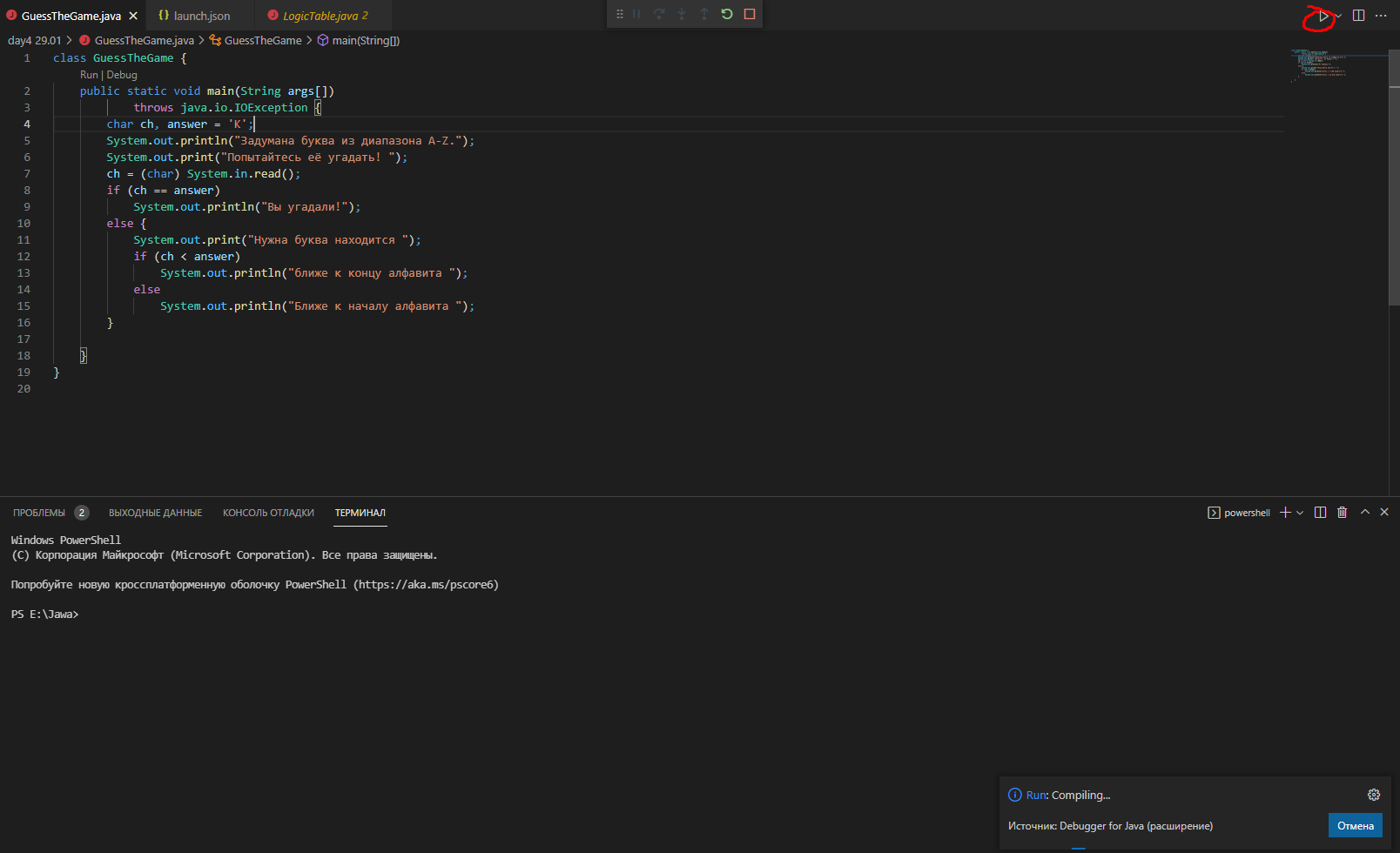Open the terminal launch profile dropdown
Screen dimensions: 1400x853
pos(1300,513)
